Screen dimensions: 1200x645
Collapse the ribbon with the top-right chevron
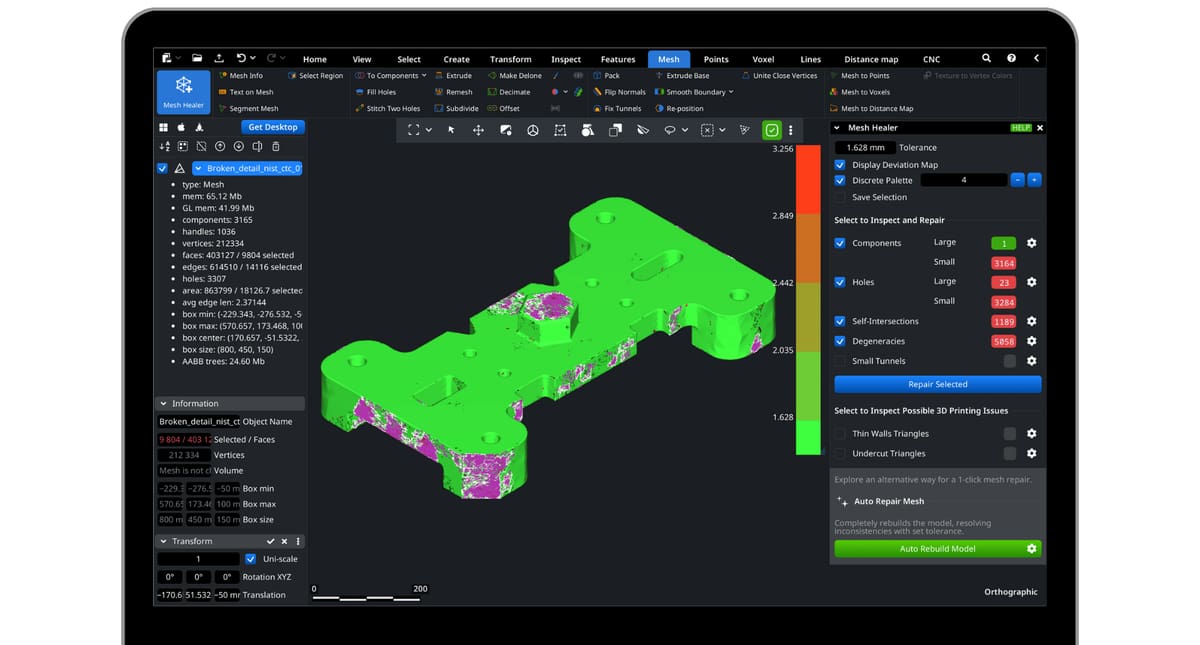[x=1036, y=59]
